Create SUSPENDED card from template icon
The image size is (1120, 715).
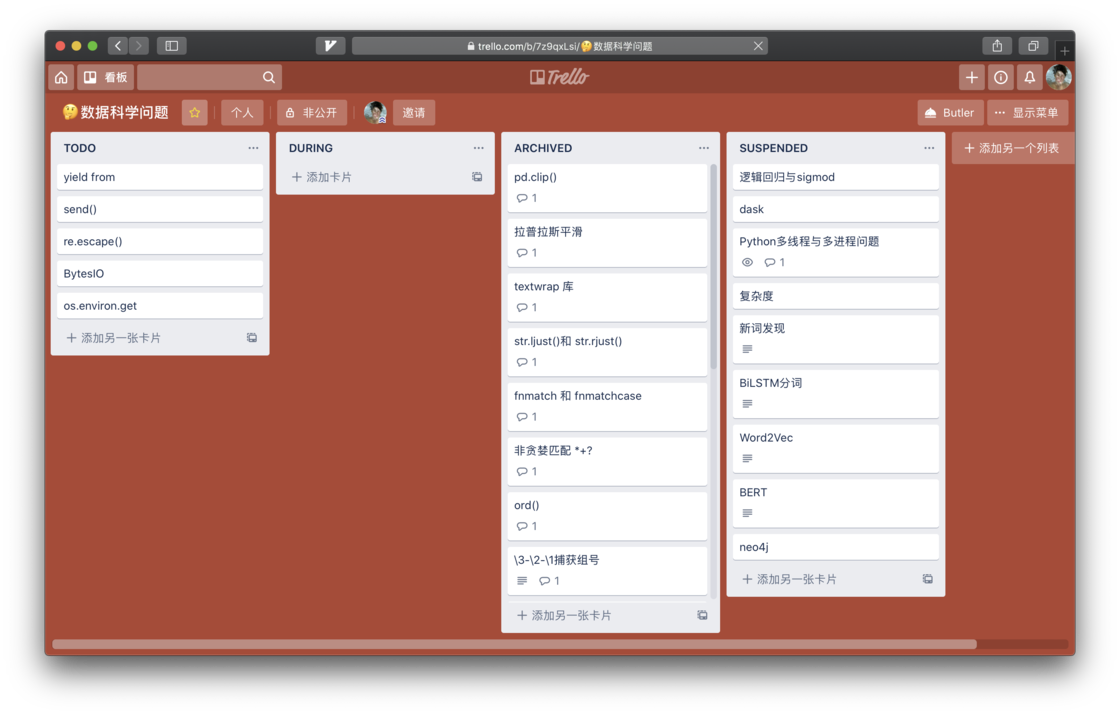point(927,579)
